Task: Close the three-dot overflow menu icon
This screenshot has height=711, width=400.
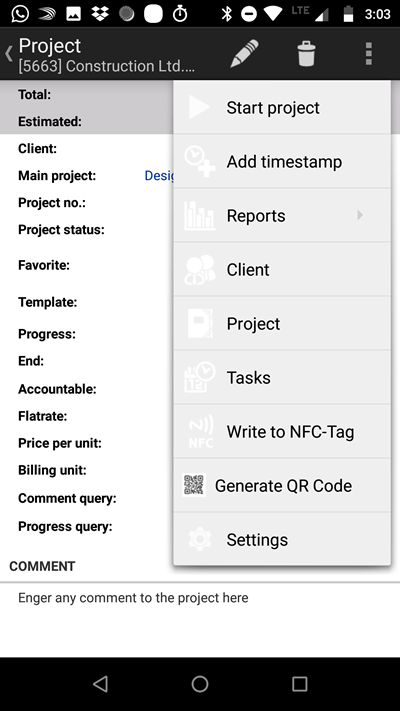Action: click(x=369, y=54)
